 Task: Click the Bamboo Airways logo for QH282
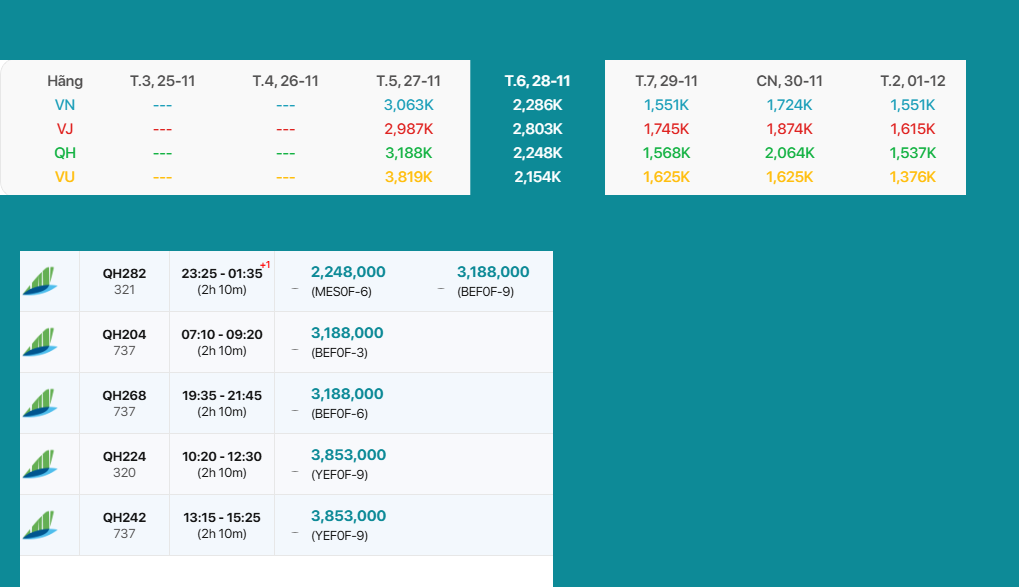pos(39,281)
